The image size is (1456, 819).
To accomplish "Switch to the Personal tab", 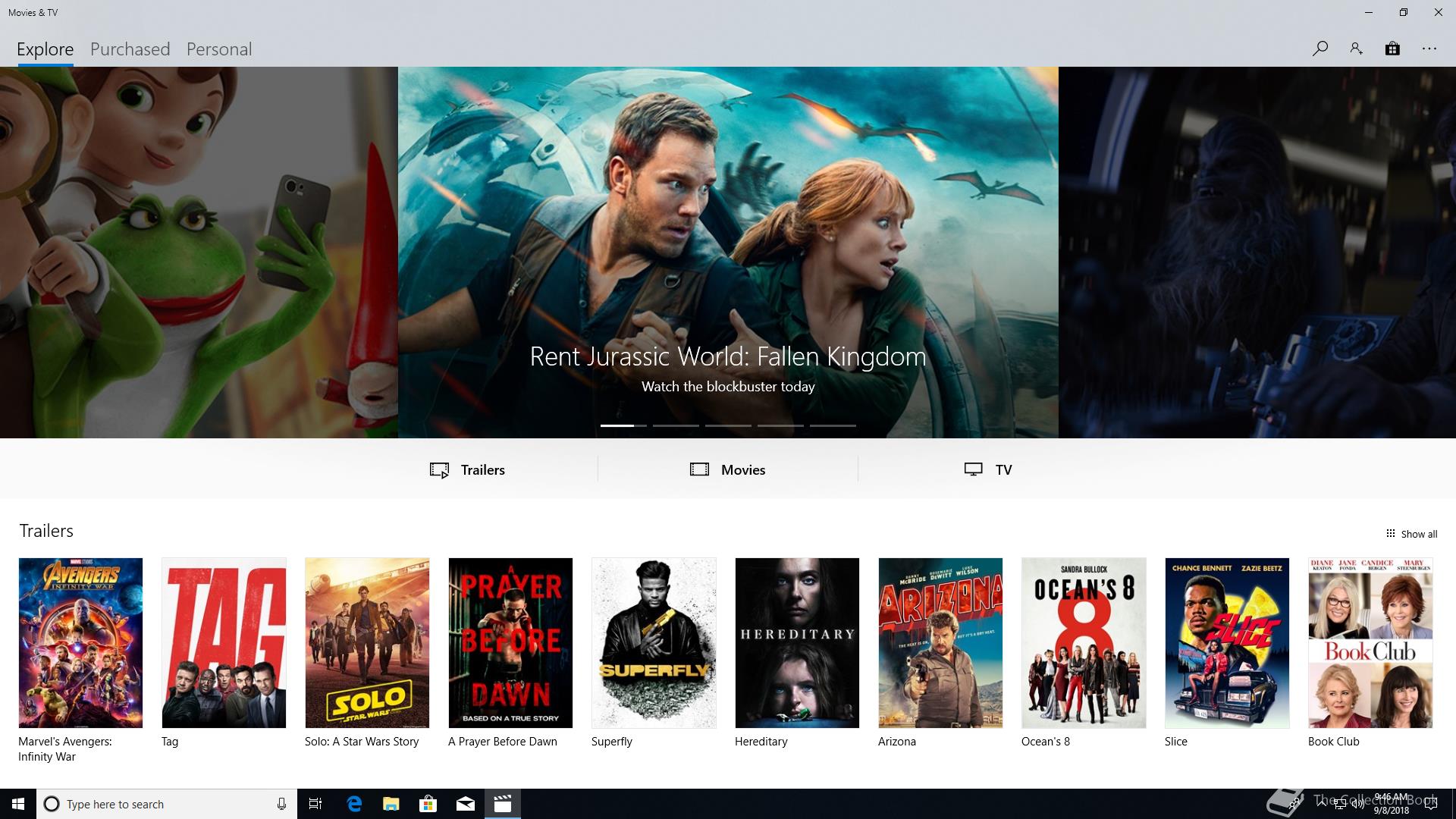I will click(x=219, y=49).
